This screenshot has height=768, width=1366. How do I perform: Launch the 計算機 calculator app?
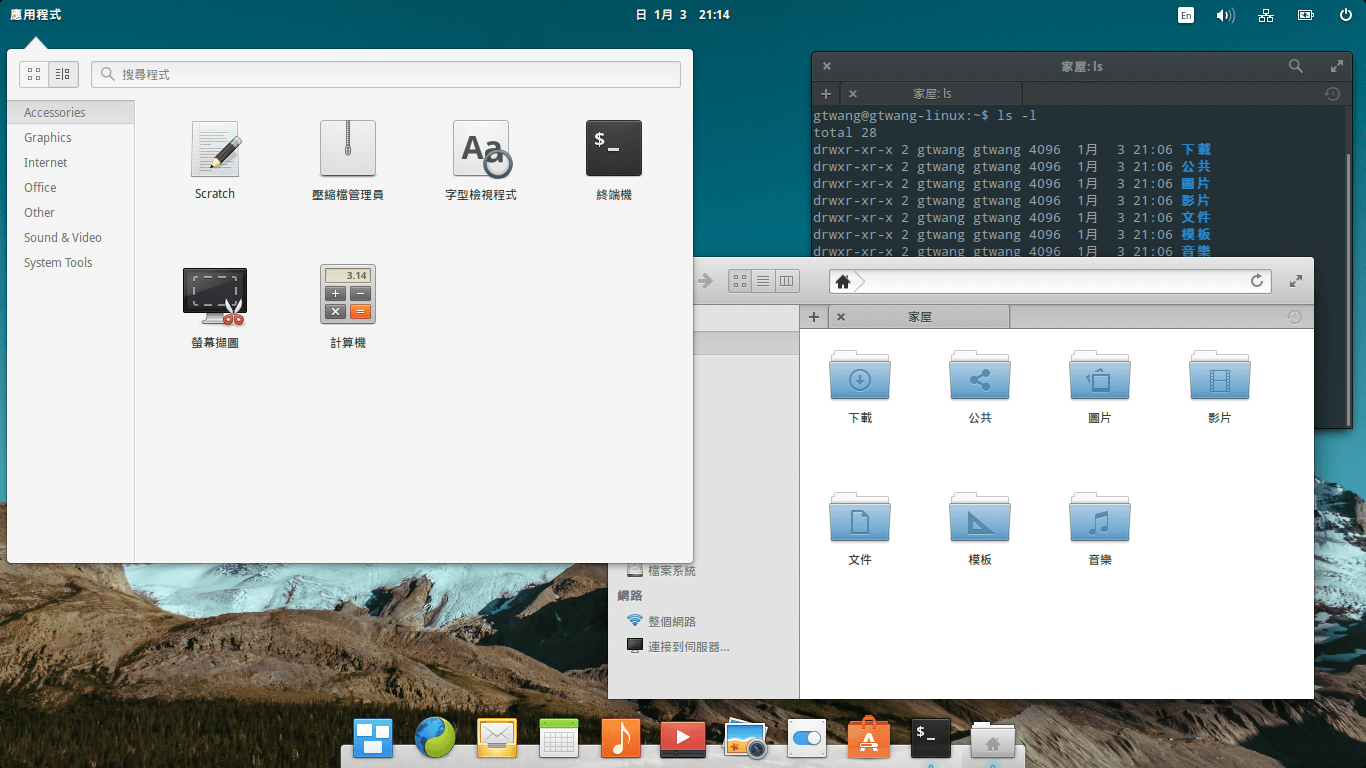coord(347,295)
